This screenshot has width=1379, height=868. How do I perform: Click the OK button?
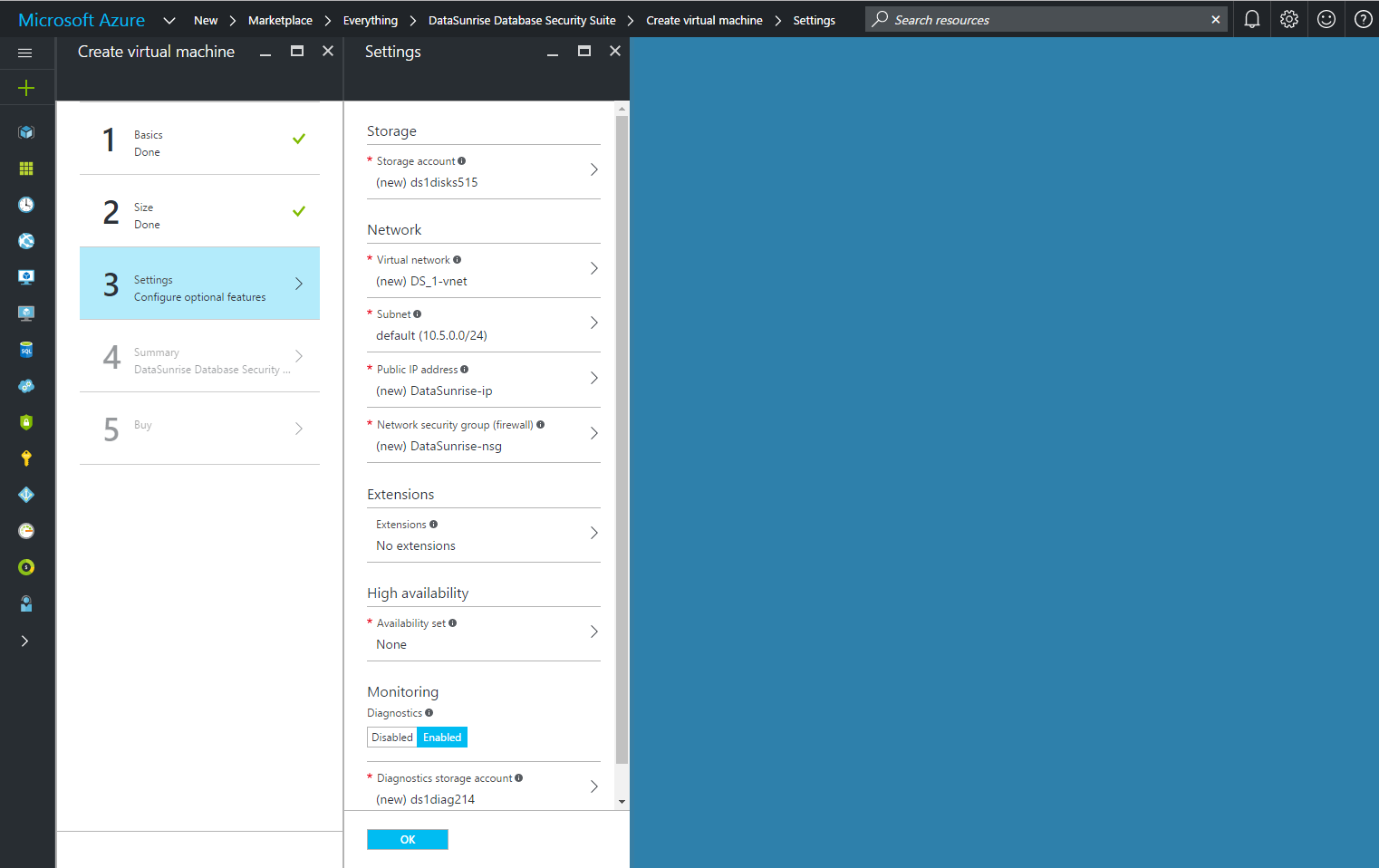(x=408, y=840)
